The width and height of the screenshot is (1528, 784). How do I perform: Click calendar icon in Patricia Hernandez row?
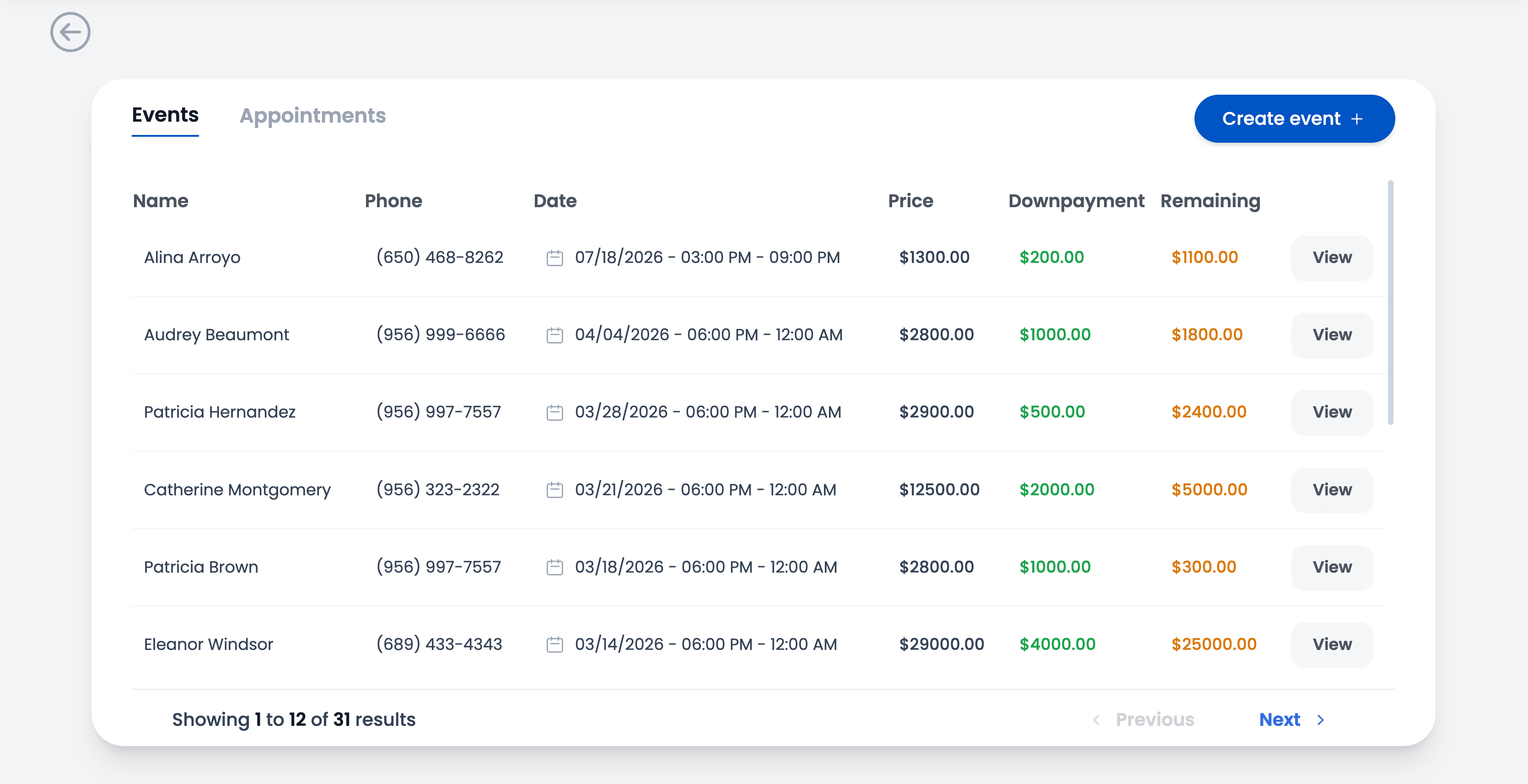[x=554, y=412]
